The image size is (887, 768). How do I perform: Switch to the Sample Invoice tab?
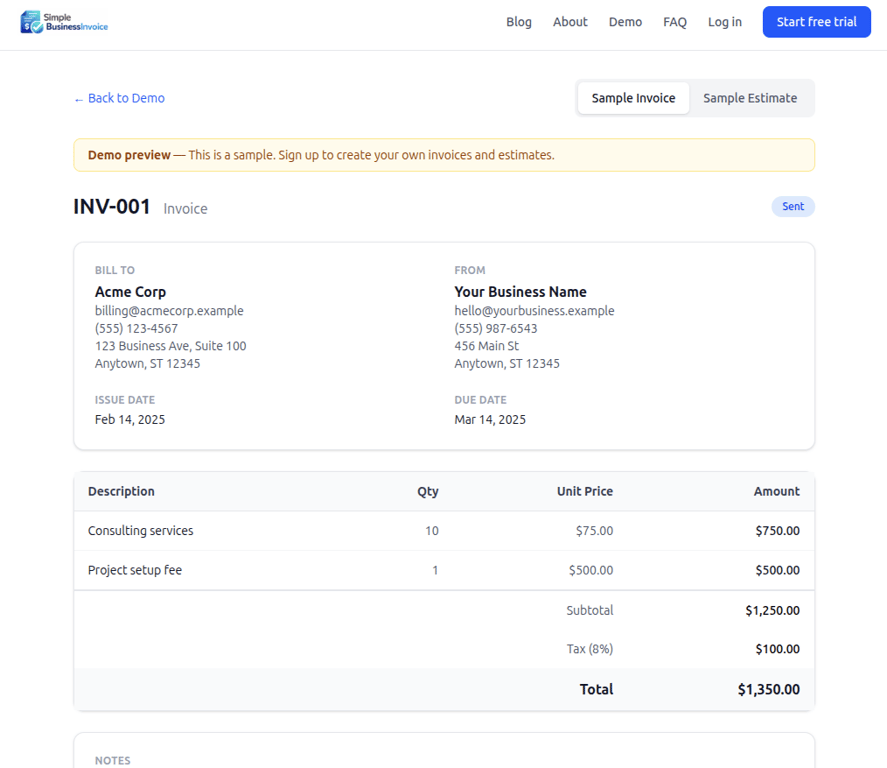point(633,98)
